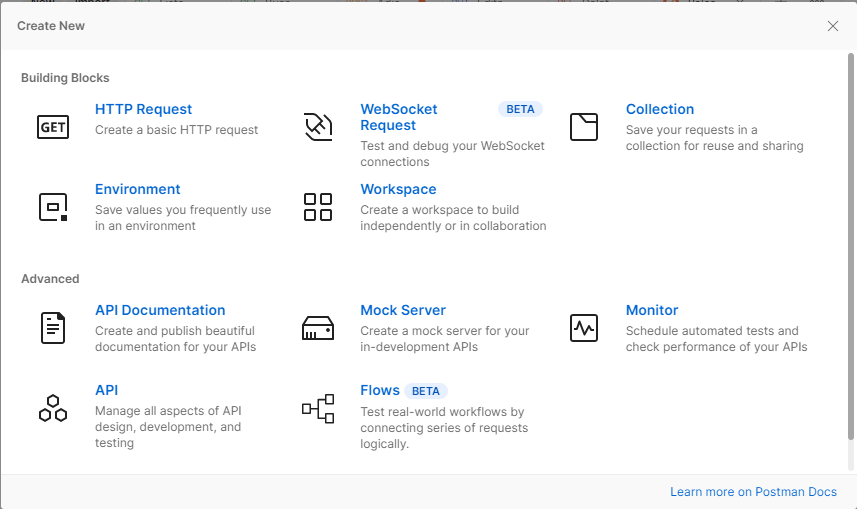Click the dialog's vertical scrollbar
Viewport: 857px width, 509px height.
(x=850, y=246)
